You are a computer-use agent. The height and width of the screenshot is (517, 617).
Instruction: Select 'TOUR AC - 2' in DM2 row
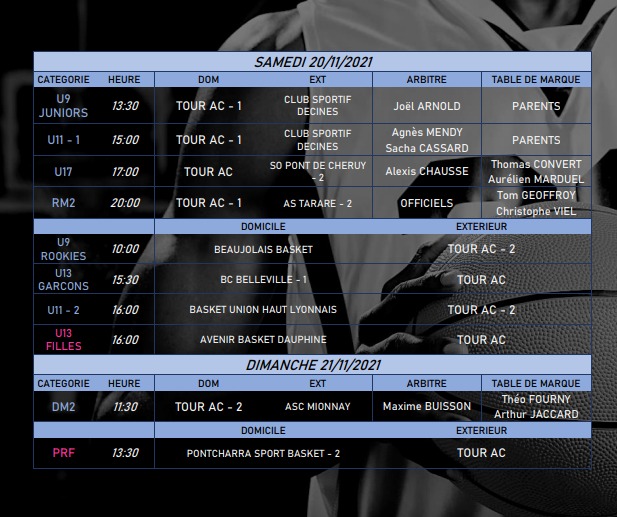tap(209, 406)
